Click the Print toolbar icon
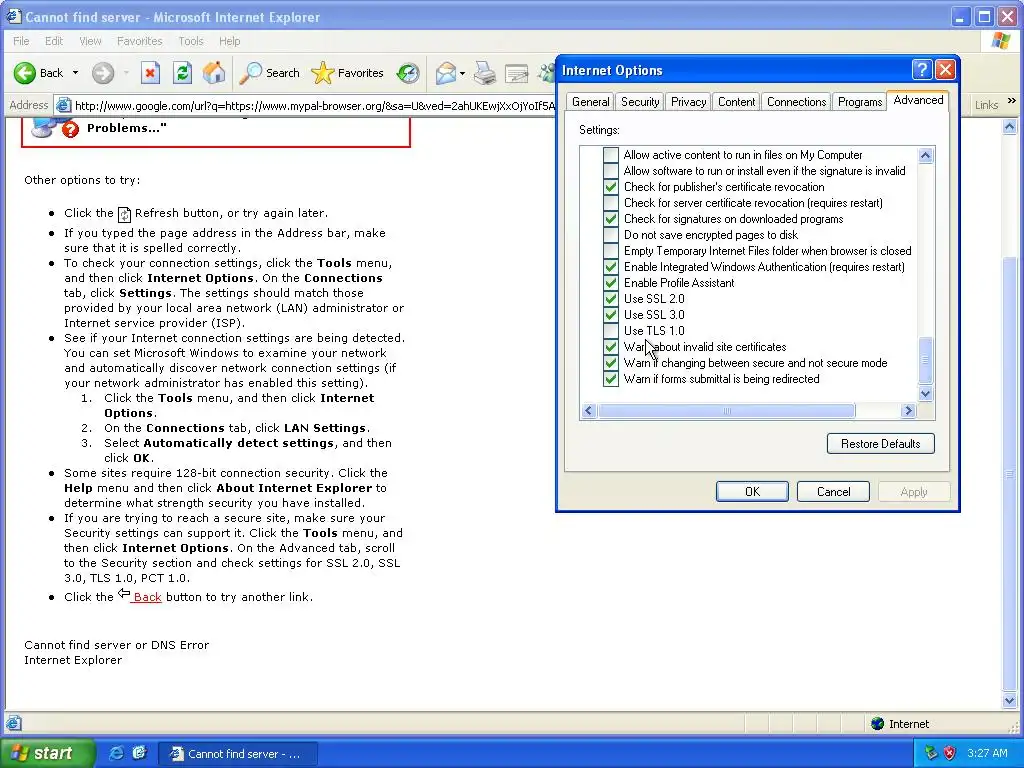 [x=485, y=72]
